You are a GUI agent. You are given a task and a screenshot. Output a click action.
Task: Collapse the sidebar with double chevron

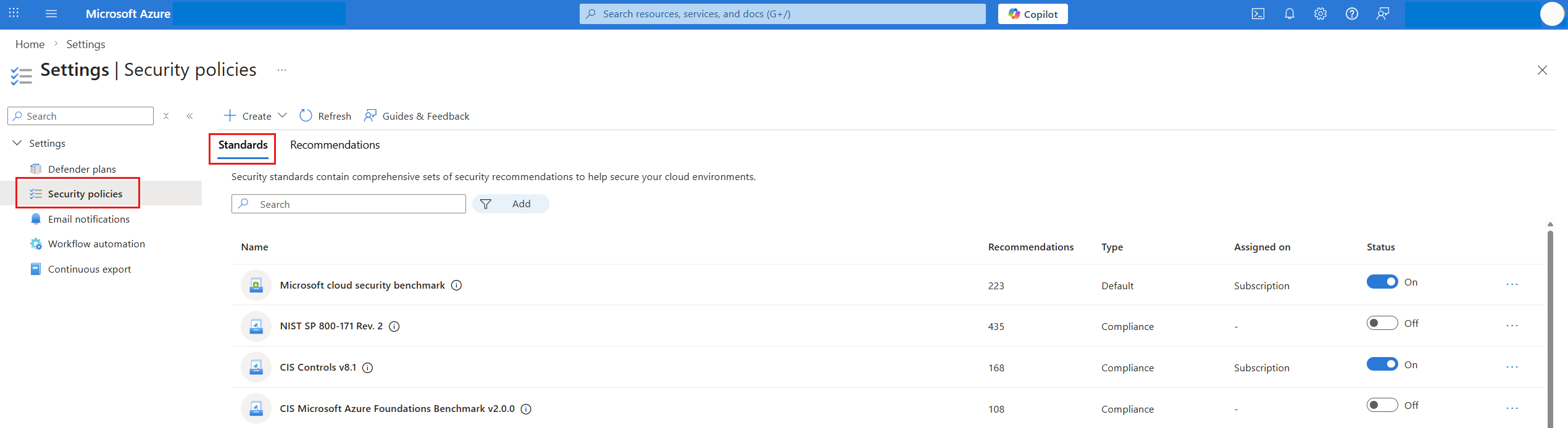[x=190, y=116]
